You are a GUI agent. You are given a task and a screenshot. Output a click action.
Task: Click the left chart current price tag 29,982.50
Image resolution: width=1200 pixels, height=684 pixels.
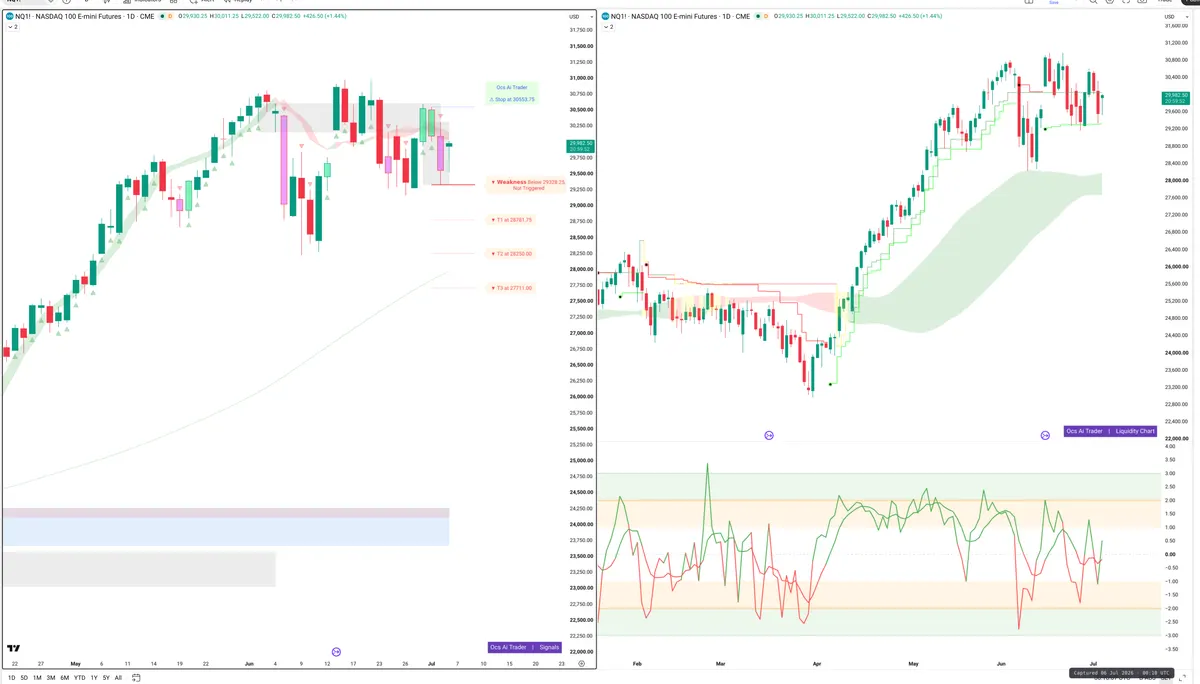[x=581, y=146]
